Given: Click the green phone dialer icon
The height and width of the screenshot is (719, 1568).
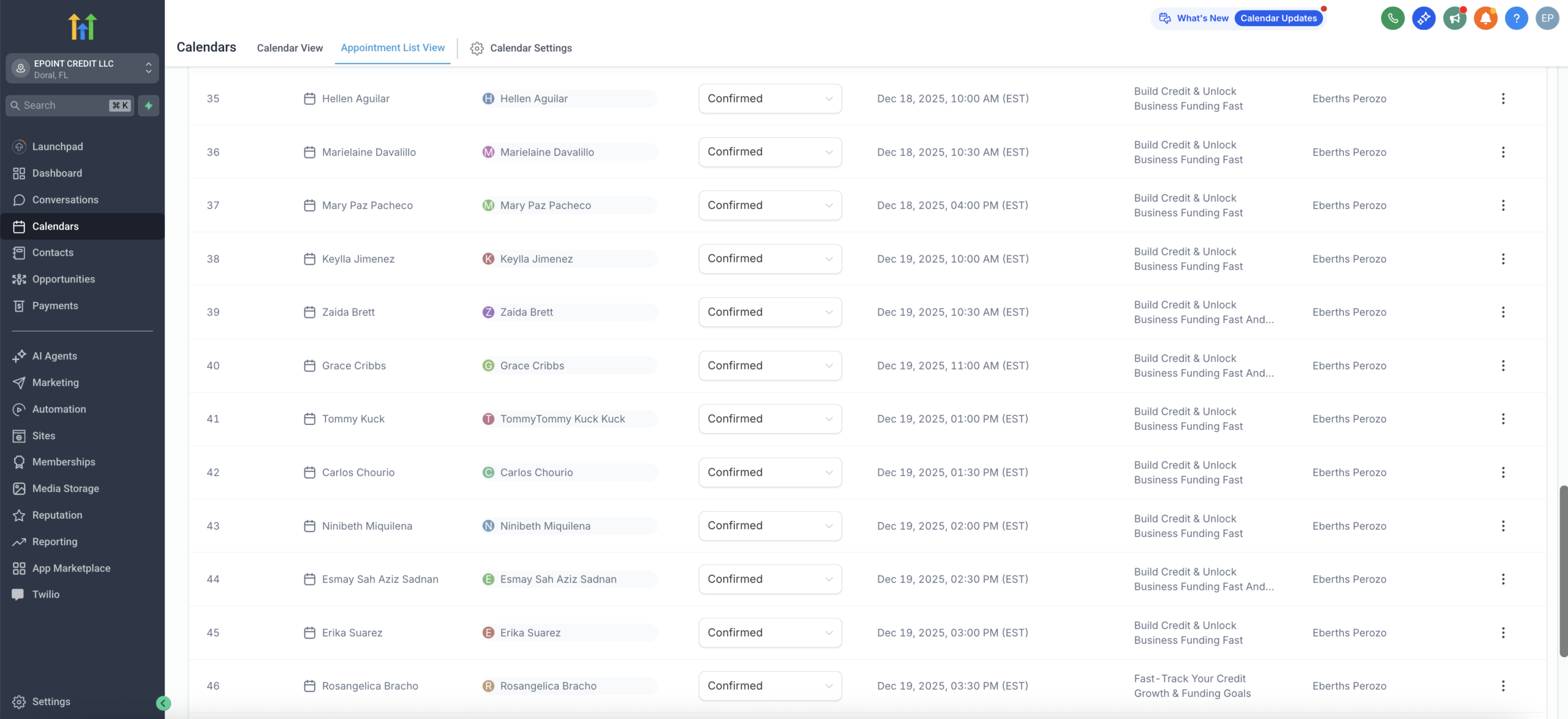Looking at the screenshot, I should (x=1392, y=18).
